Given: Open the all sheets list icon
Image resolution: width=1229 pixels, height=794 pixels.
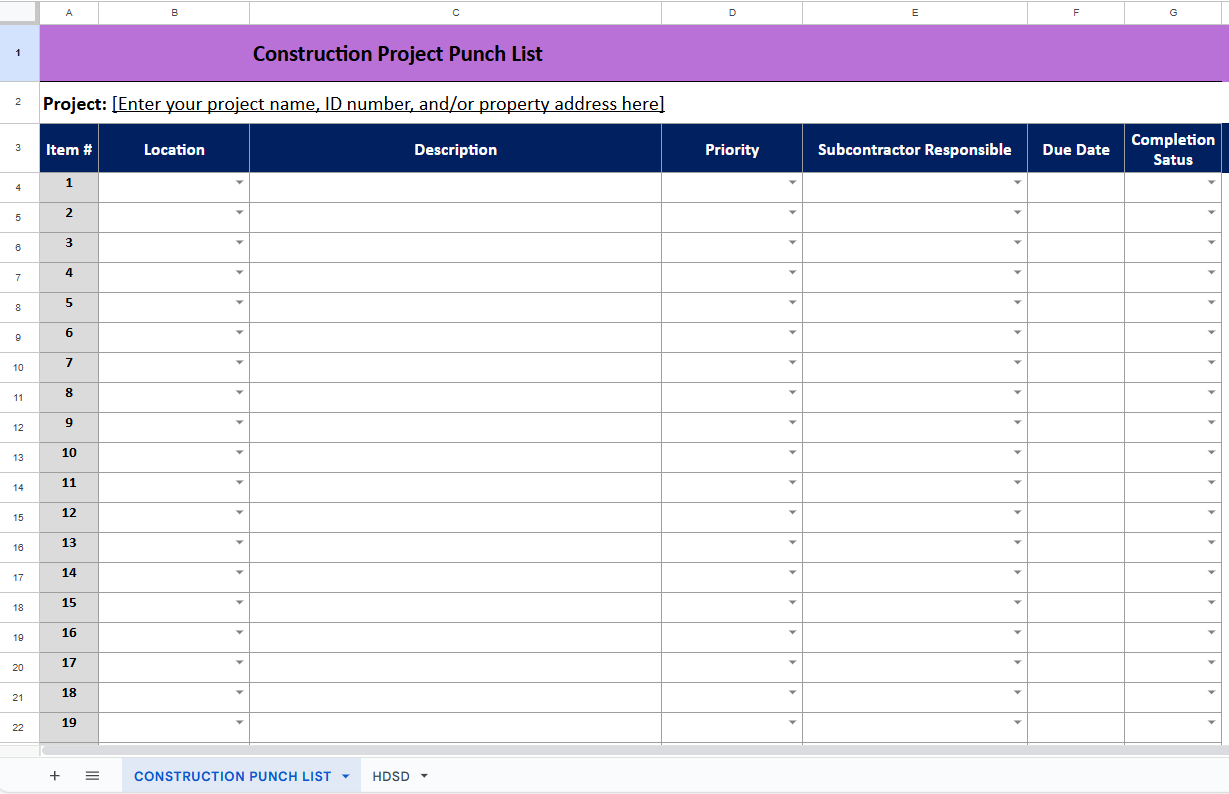Looking at the screenshot, I should (x=92, y=776).
